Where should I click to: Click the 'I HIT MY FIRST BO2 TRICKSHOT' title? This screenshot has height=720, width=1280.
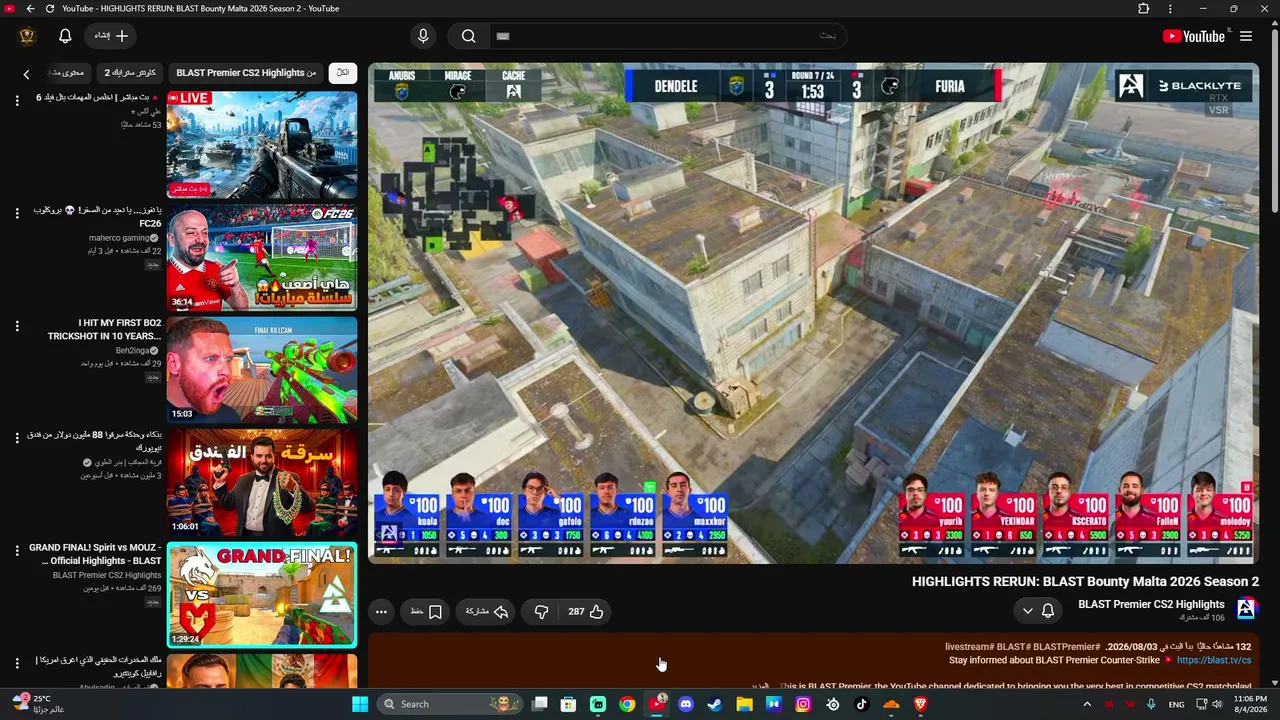click(x=105, y=330)
